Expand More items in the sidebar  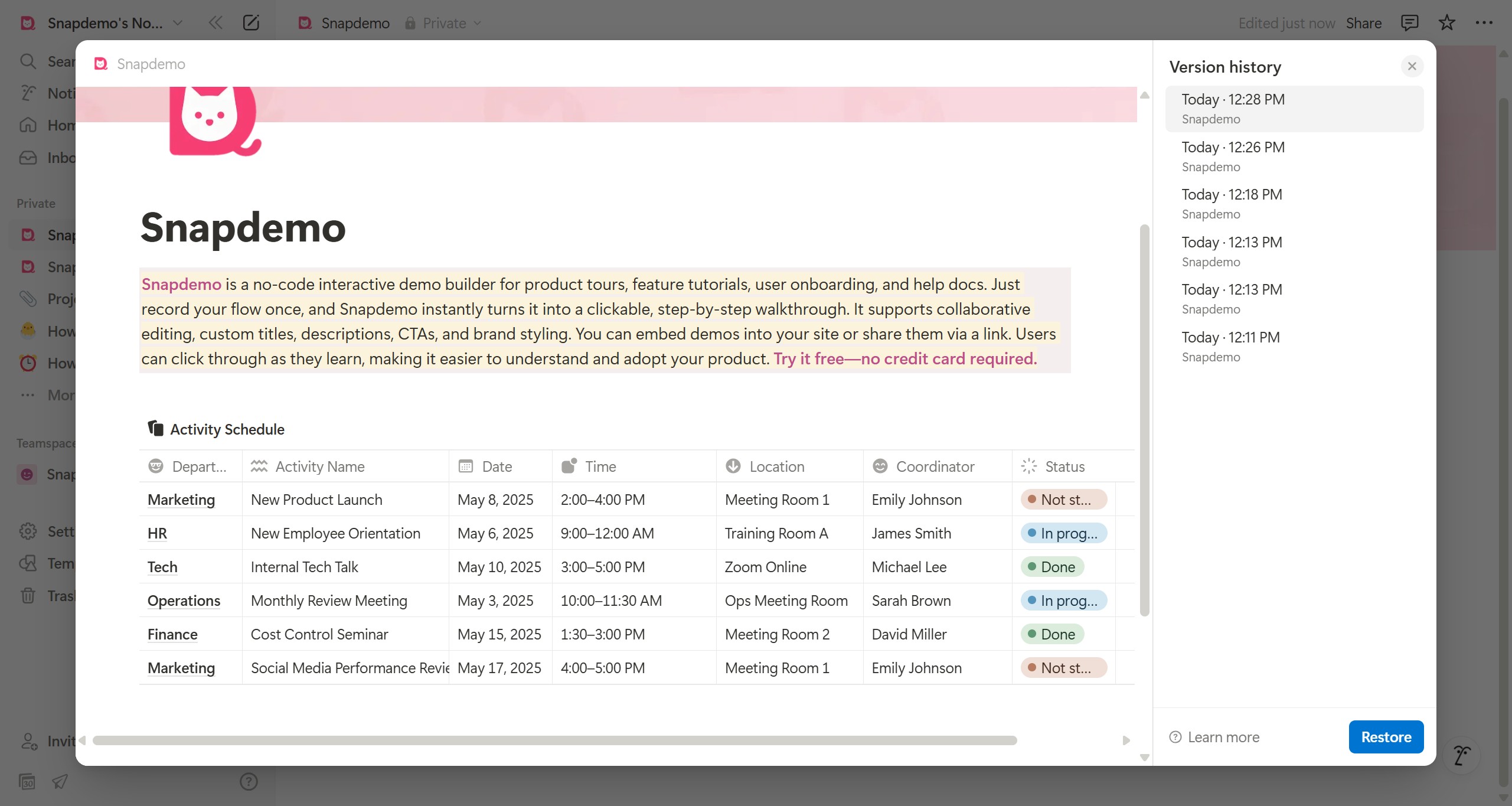46,395
